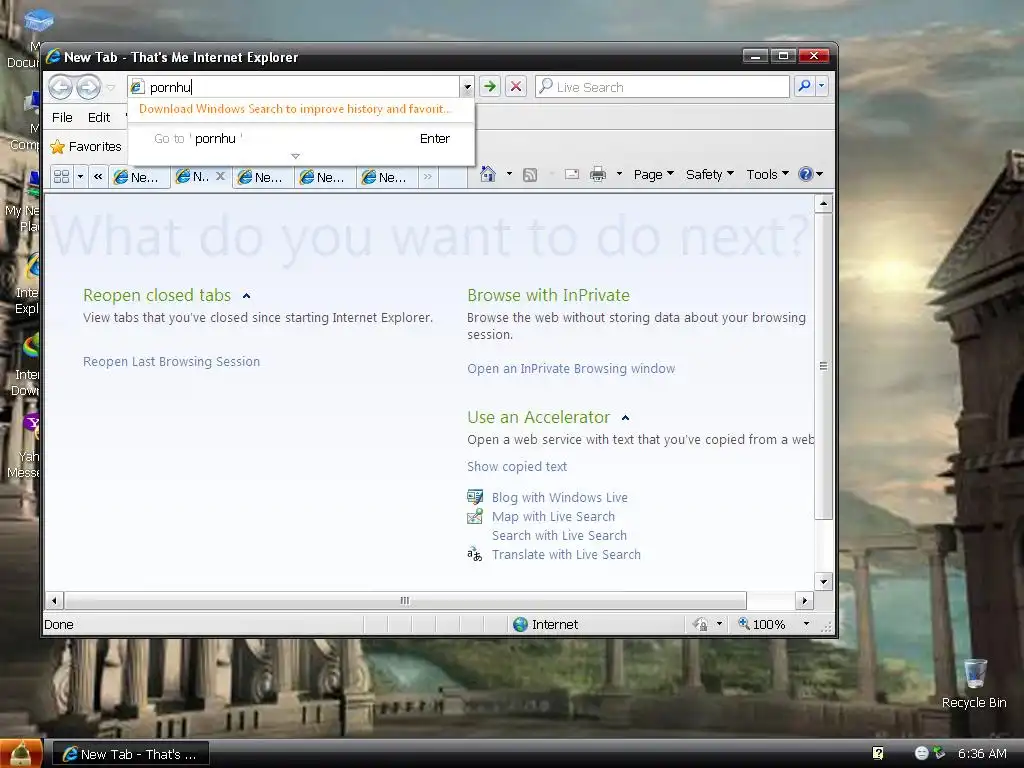Screen dimensions: 1024x768
Task: Click the tab row scroll-right chevron
Action: pos(428,176)
